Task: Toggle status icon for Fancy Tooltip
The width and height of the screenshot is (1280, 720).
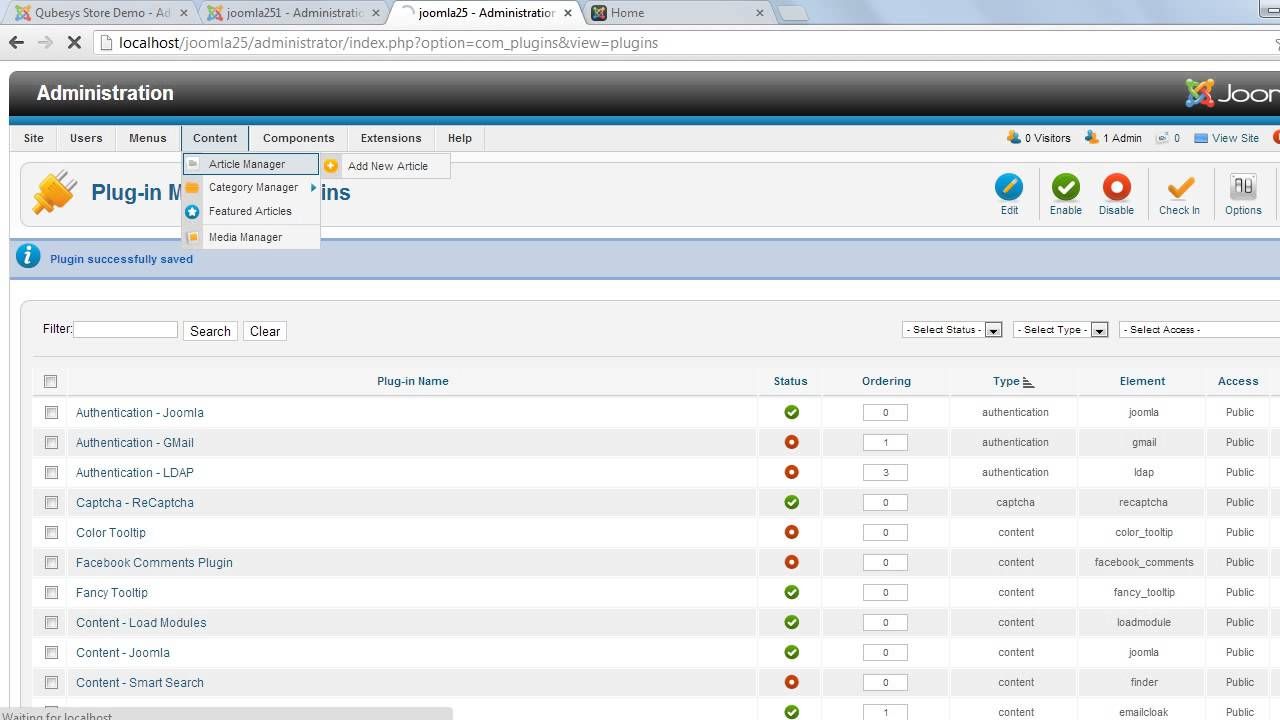Action: 791,592
